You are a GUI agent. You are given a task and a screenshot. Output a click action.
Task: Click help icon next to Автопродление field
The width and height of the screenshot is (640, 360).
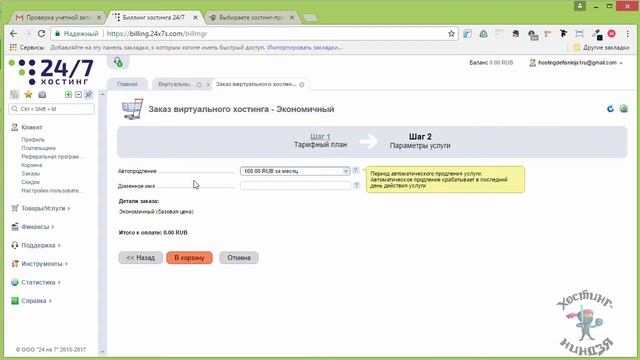[356, 171]
